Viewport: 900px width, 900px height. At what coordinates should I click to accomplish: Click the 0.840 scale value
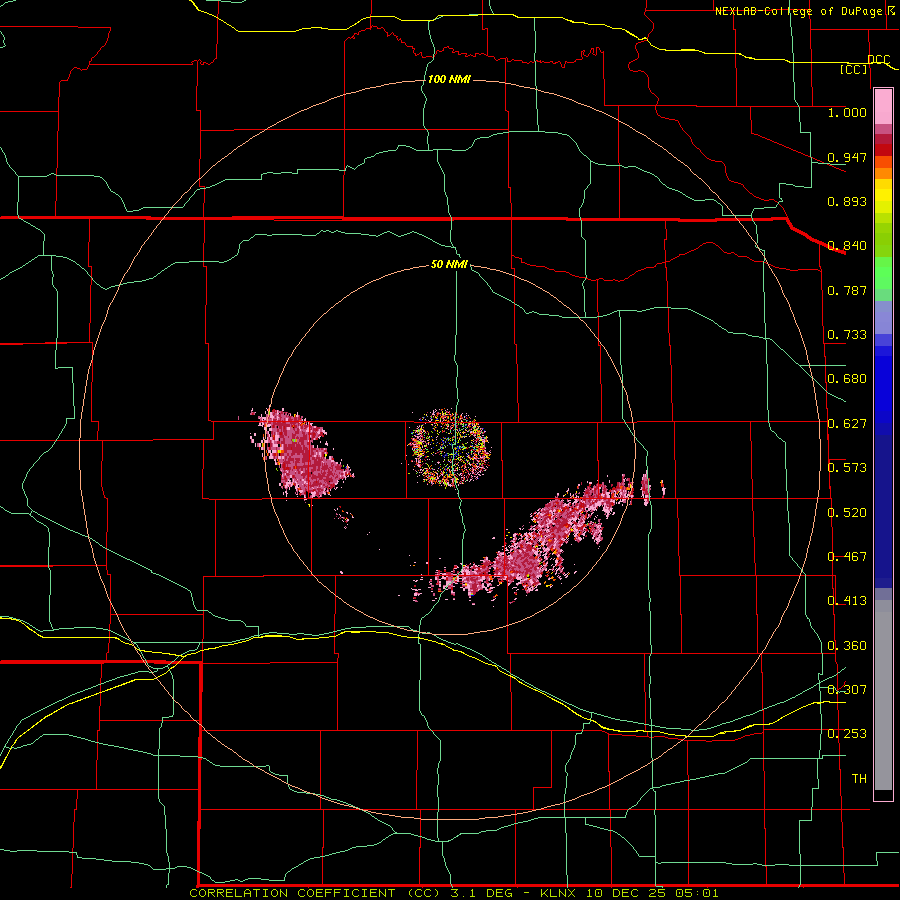[847, 246]
